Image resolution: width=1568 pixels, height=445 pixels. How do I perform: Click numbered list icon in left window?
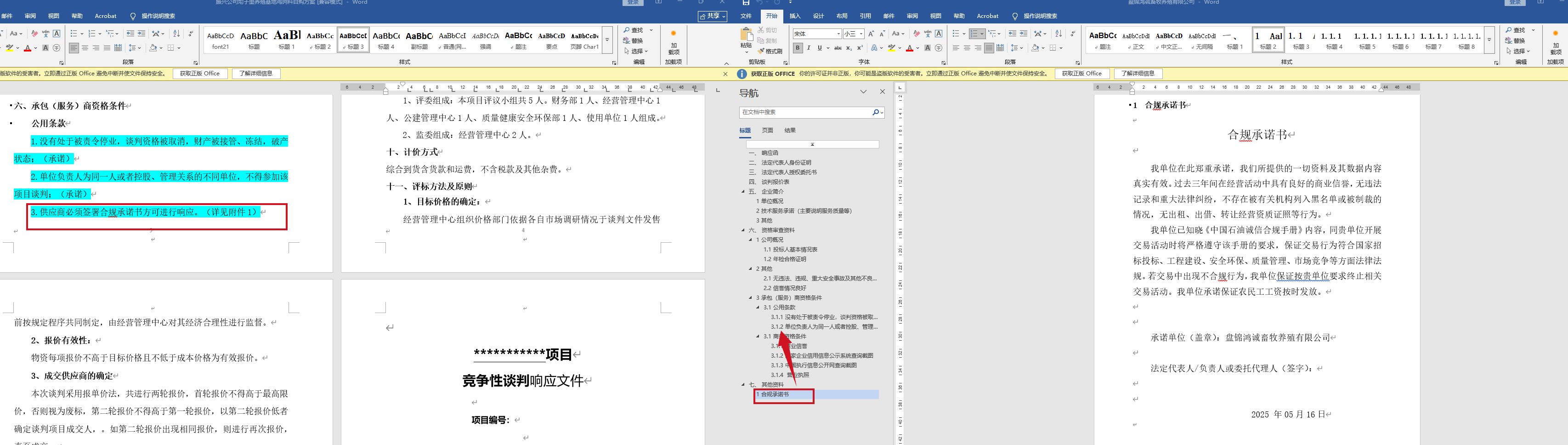coord(92,34)
